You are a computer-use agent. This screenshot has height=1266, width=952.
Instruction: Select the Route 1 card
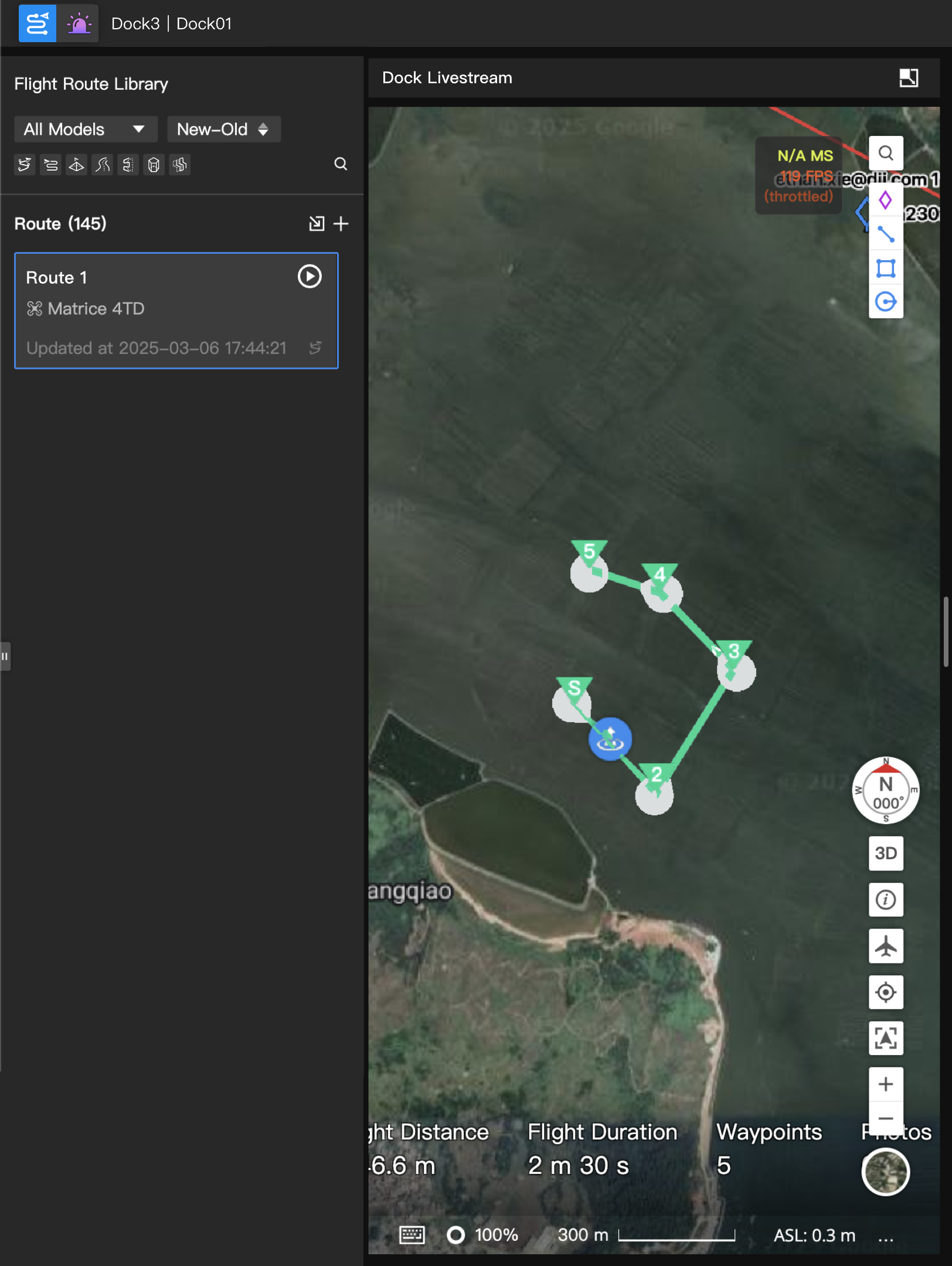coord(176,311)
